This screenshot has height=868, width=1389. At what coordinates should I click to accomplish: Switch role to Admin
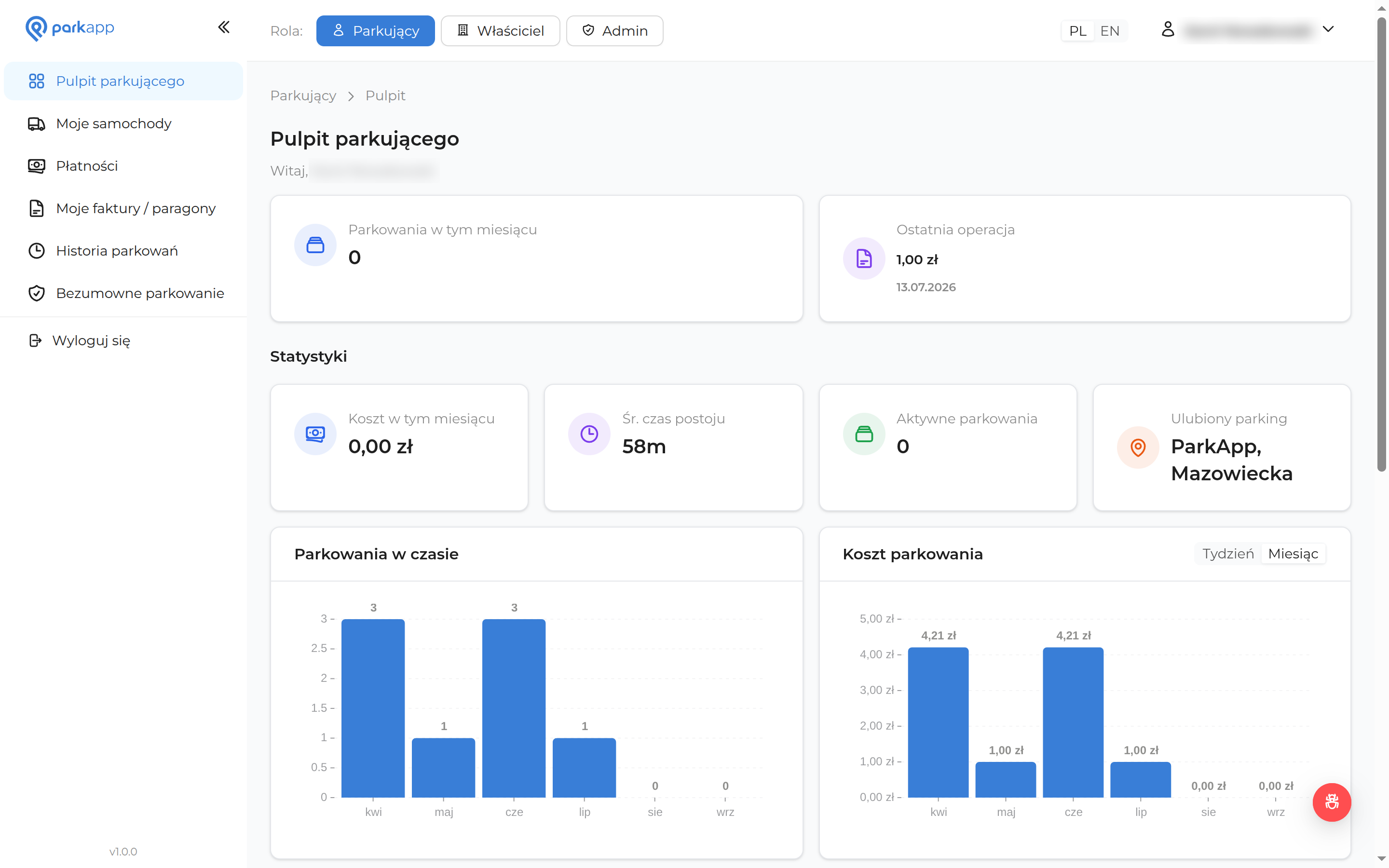[x=614, y=31]
